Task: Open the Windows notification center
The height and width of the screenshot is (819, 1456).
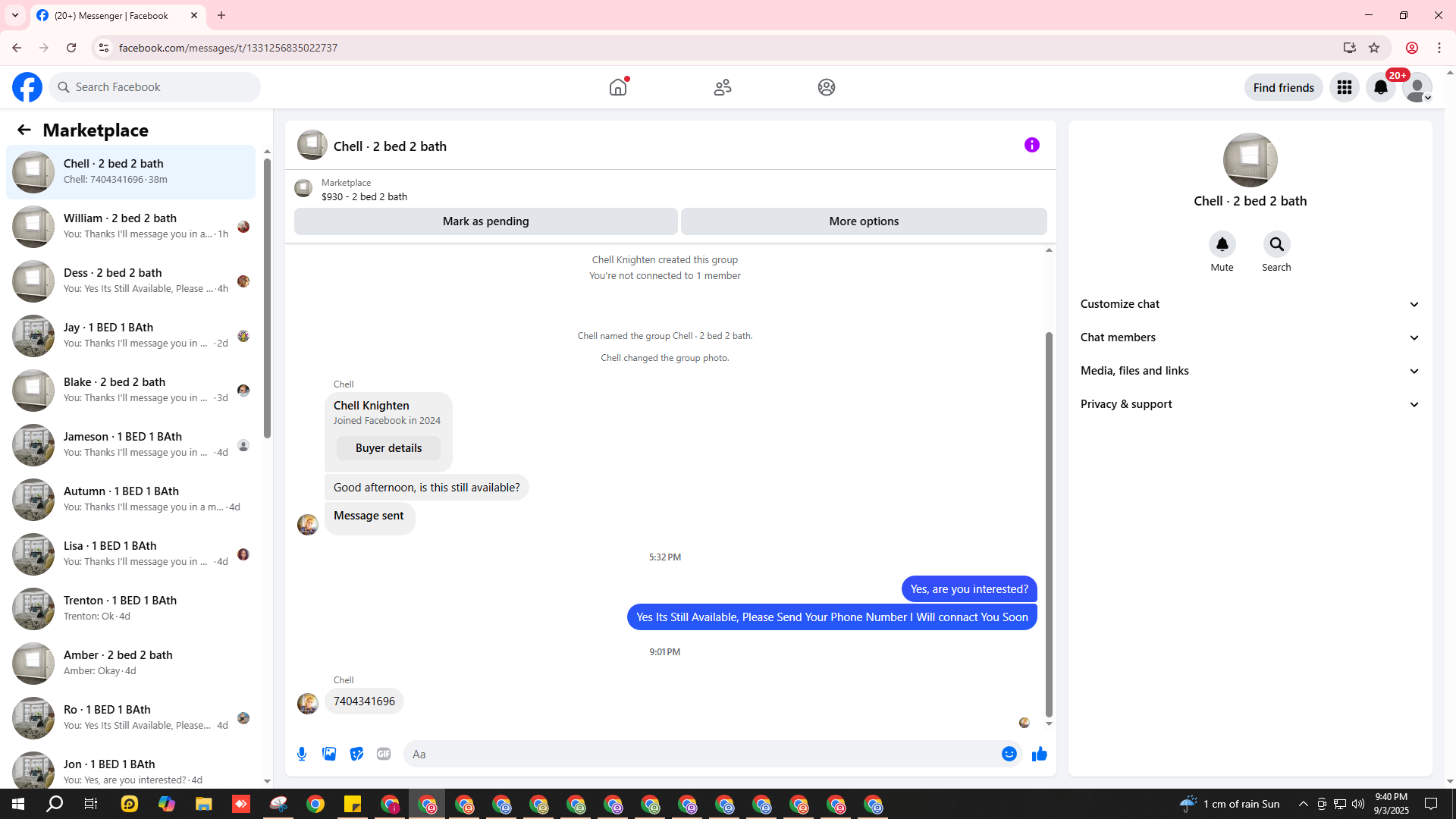Action: [x=1431, y=804]
